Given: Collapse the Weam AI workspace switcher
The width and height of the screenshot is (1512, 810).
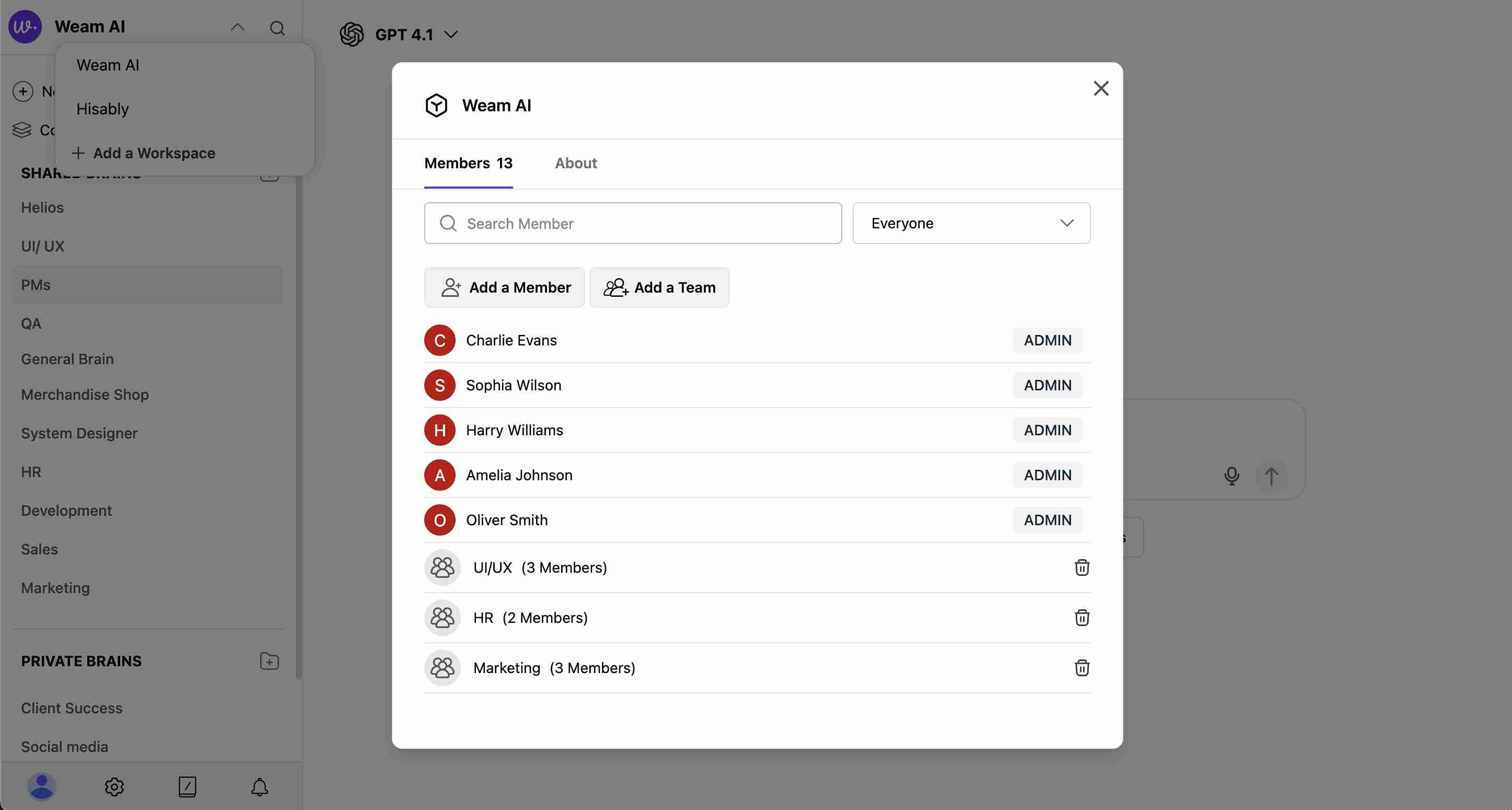Looking at the screenshot, I should [x=237, y=27].
